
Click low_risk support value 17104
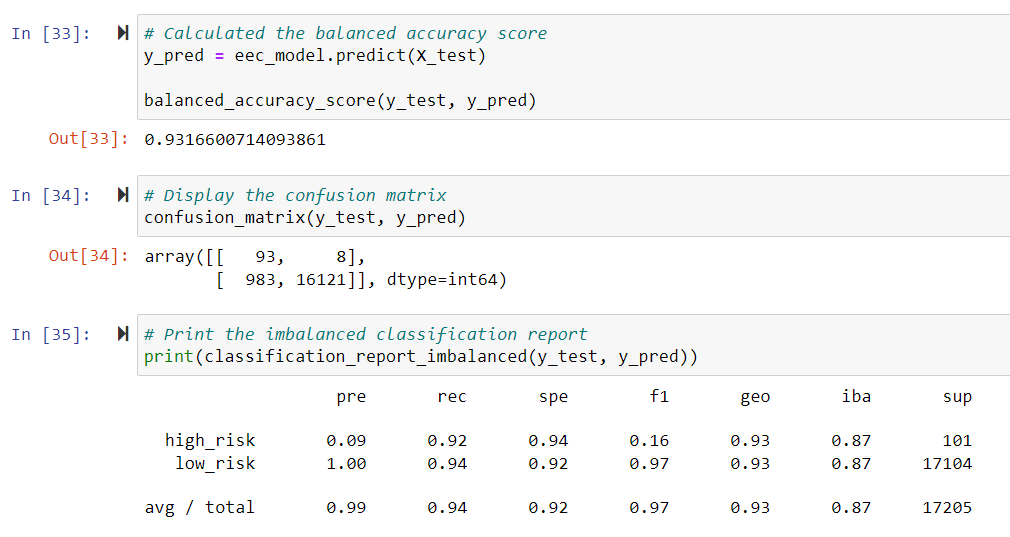pos(947,464)
